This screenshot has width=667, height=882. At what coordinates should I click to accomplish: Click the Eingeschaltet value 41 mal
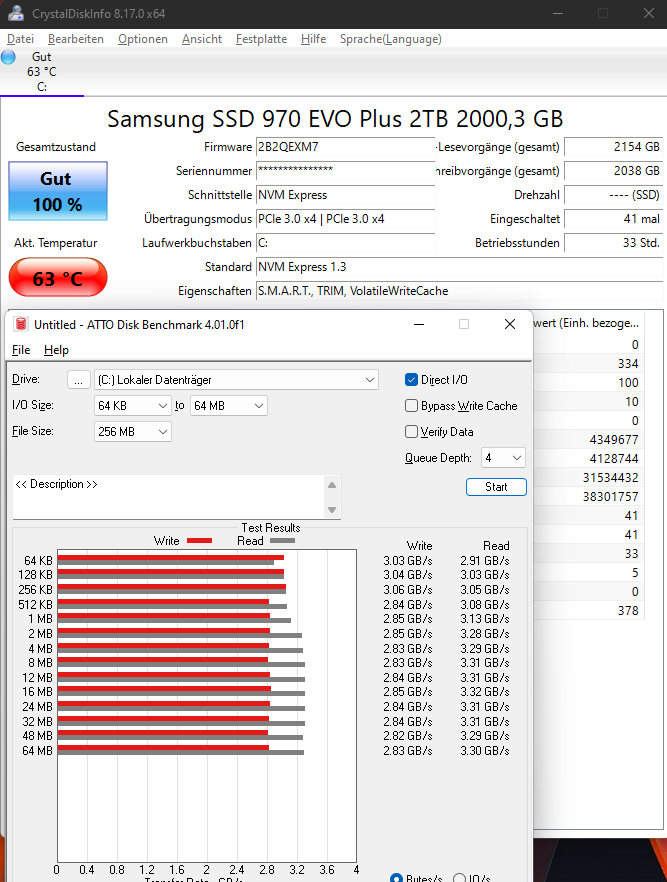pyautogui.click(x=614, y=219)
